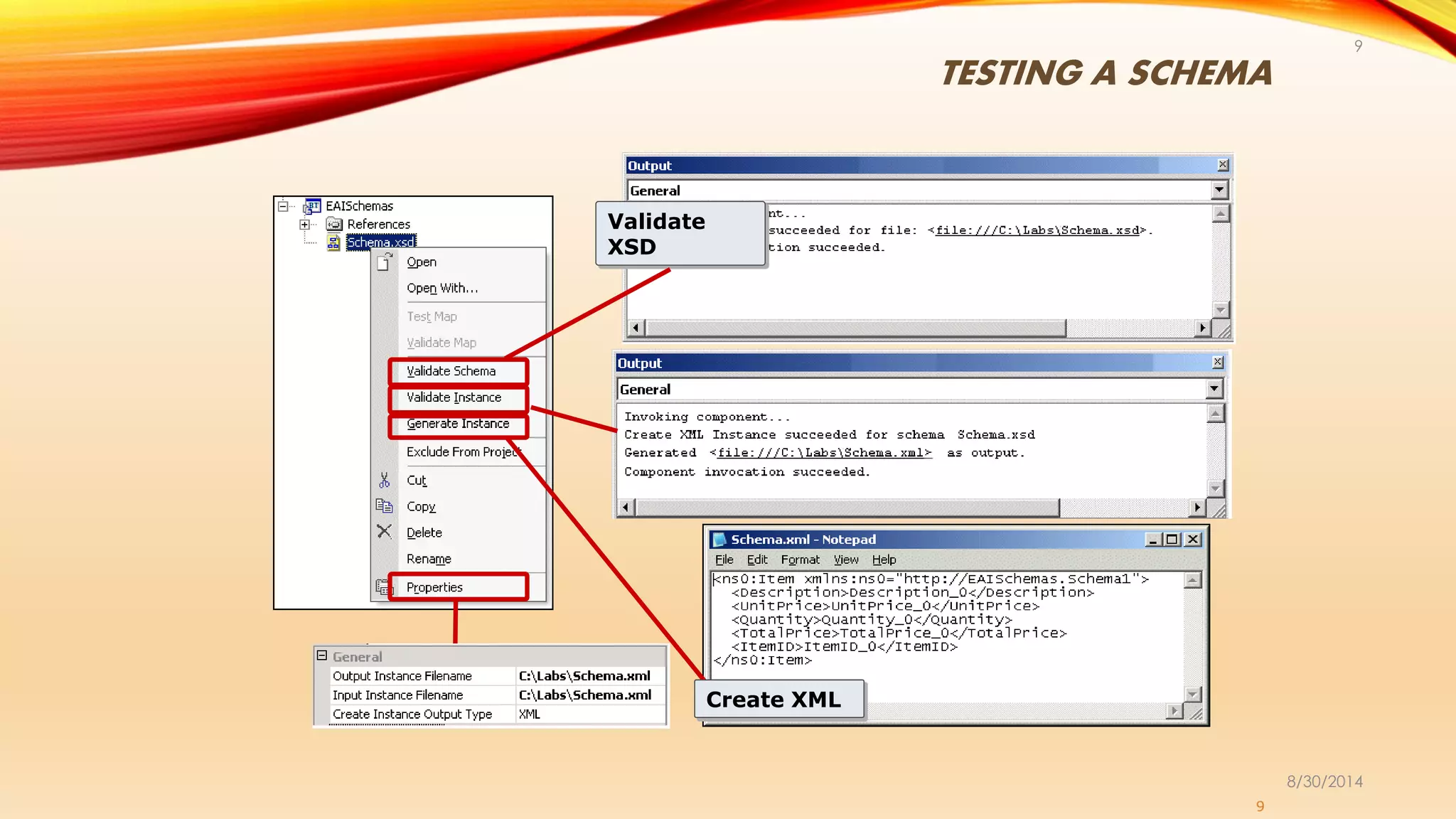Collapse the EAISchemas tree node
Viewport: 1456px width, 819px height.
pos(283,206)
